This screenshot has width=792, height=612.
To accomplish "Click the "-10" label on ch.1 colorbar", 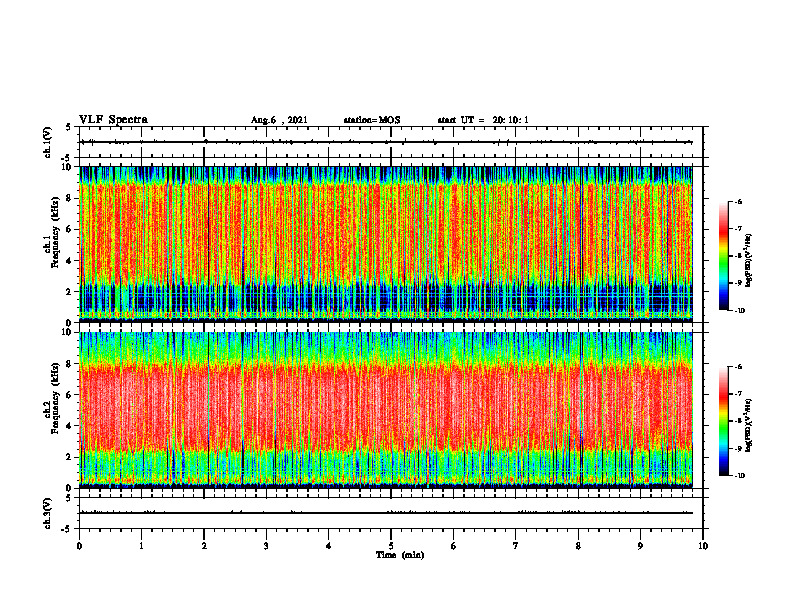I will (739, 311).
